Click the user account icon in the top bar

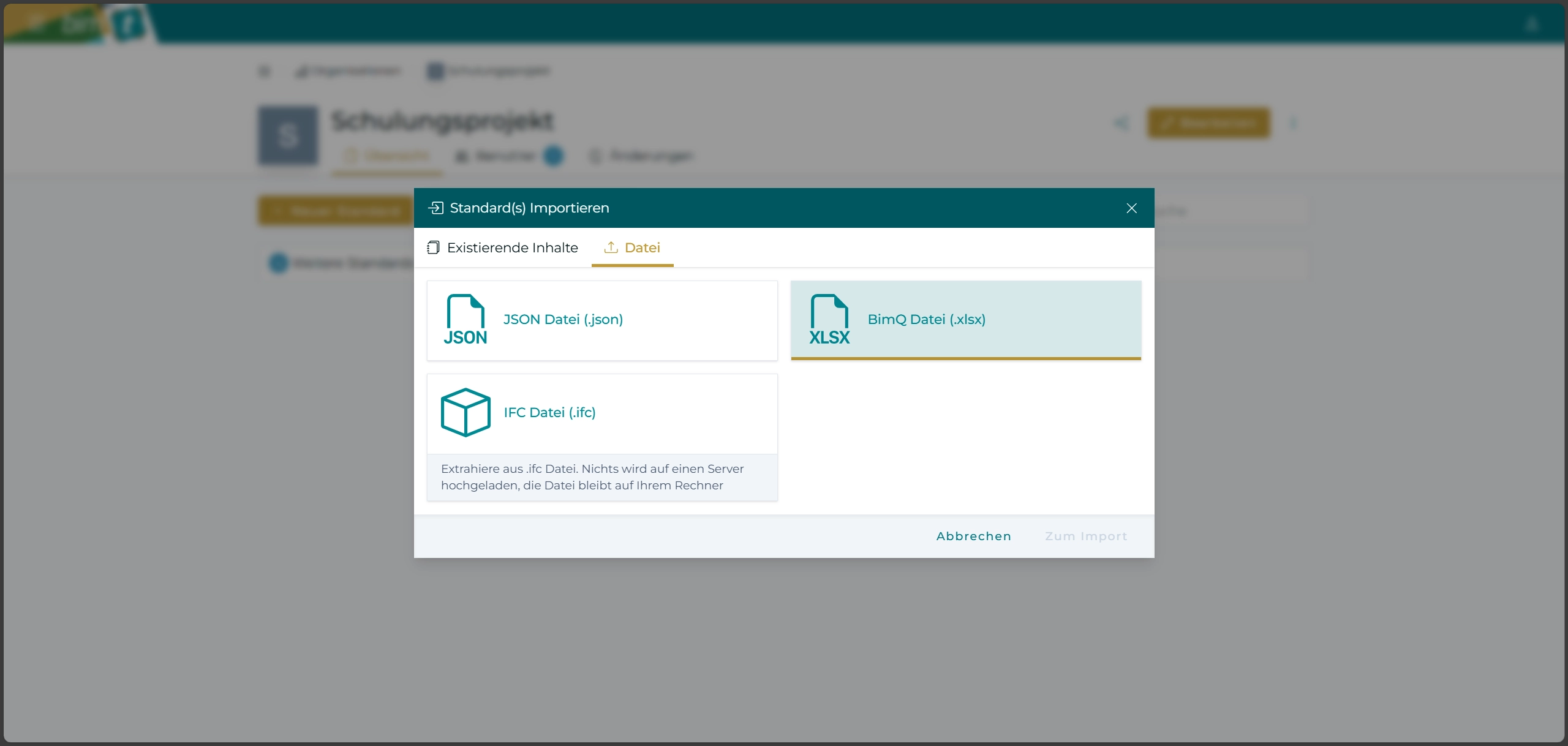coord(1531,24)
